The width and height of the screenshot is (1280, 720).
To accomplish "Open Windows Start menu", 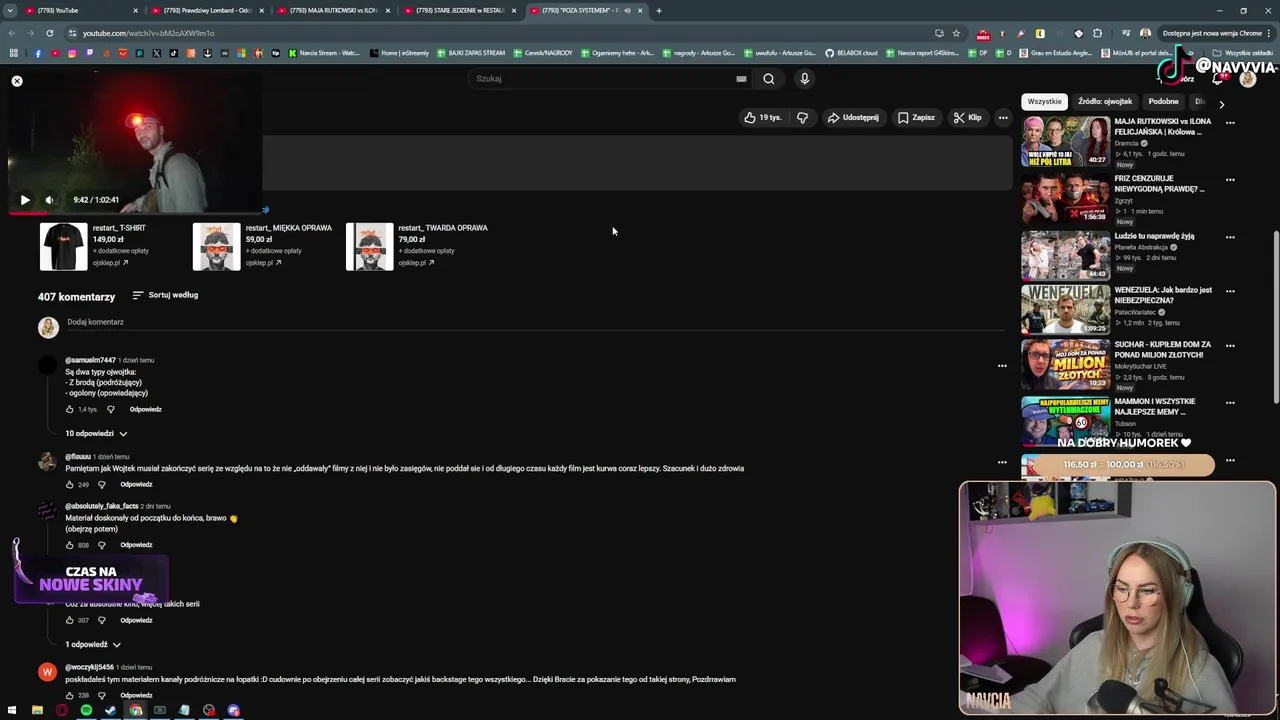I will click(12, 710).
